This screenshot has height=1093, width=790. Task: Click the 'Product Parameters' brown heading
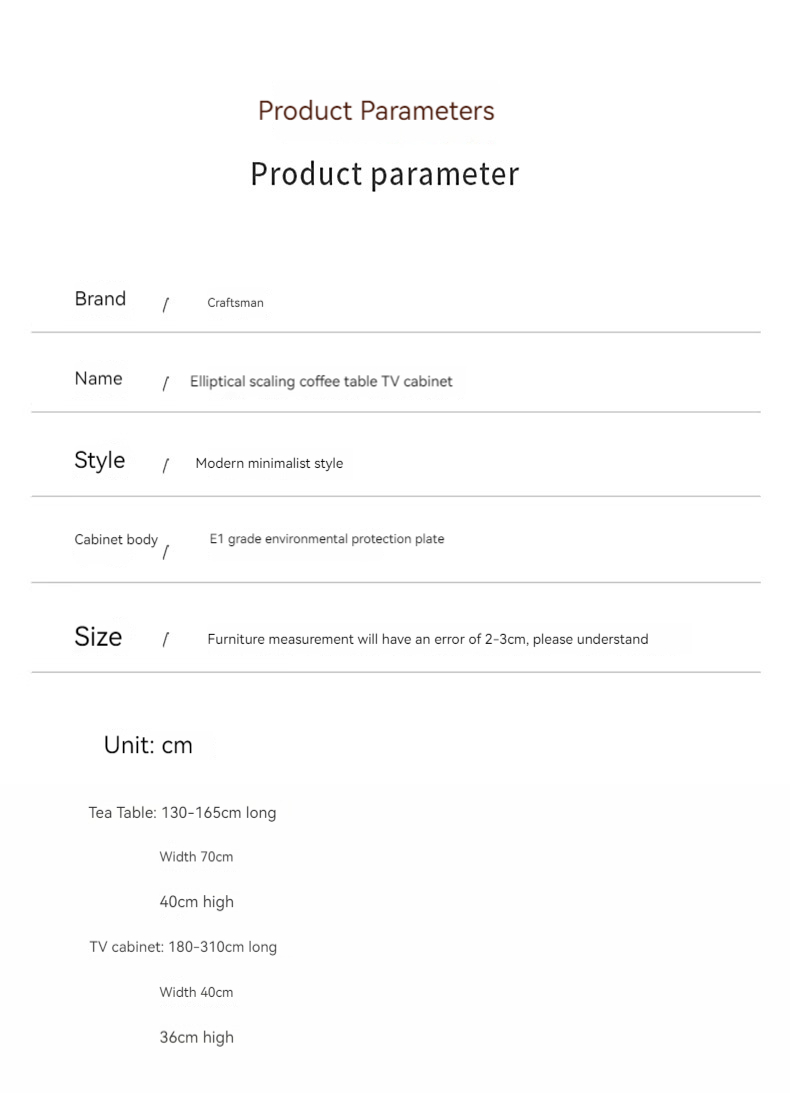tap(376, 110)
